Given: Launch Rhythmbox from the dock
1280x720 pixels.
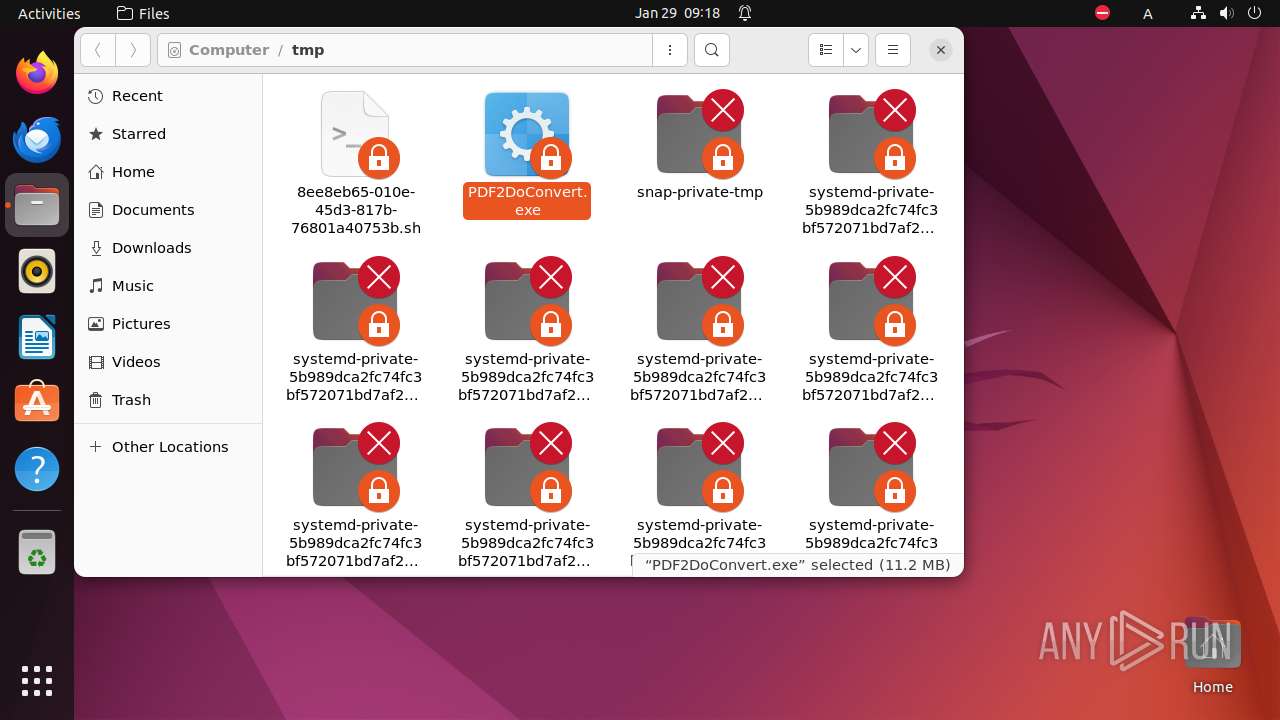Looking at the screenshot, I should 37,271.
